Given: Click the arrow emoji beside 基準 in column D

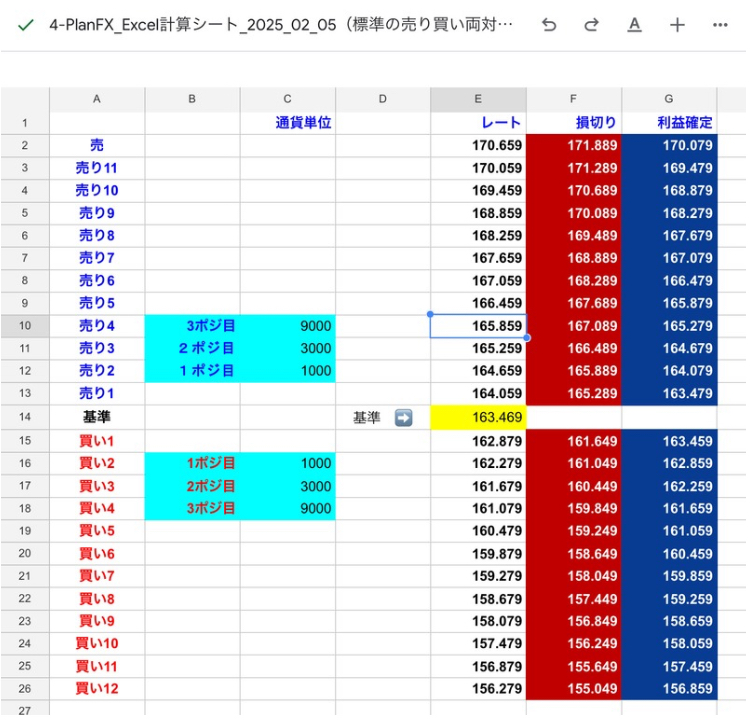Looking at the screenshot, I should click(x=403, y=418).
